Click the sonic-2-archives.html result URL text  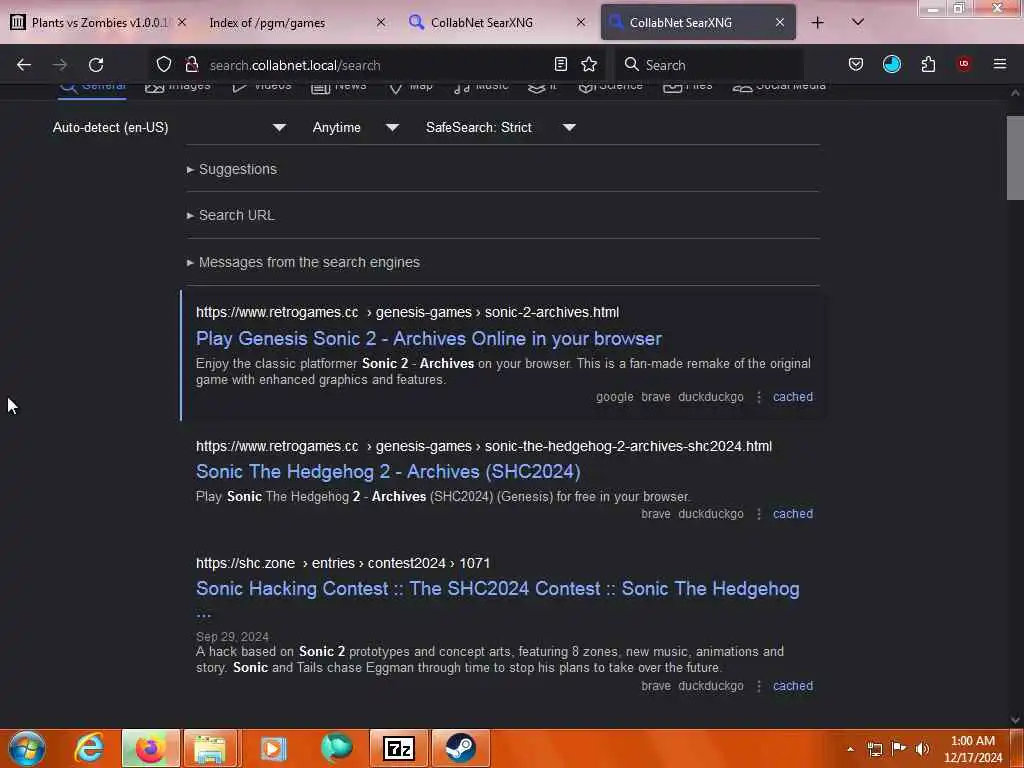pyautogui.click(x=408, y=312)
